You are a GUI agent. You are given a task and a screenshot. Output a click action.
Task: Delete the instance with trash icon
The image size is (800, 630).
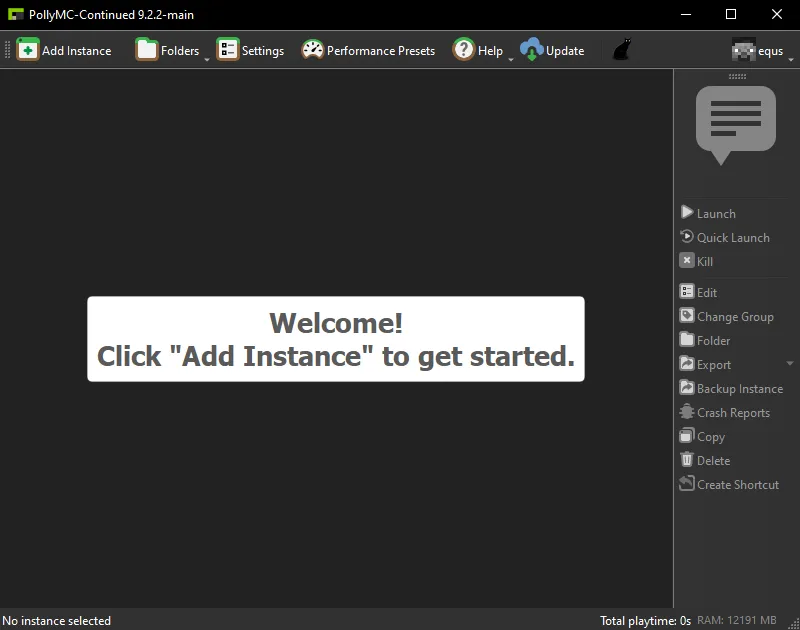(x=687, y=460)
